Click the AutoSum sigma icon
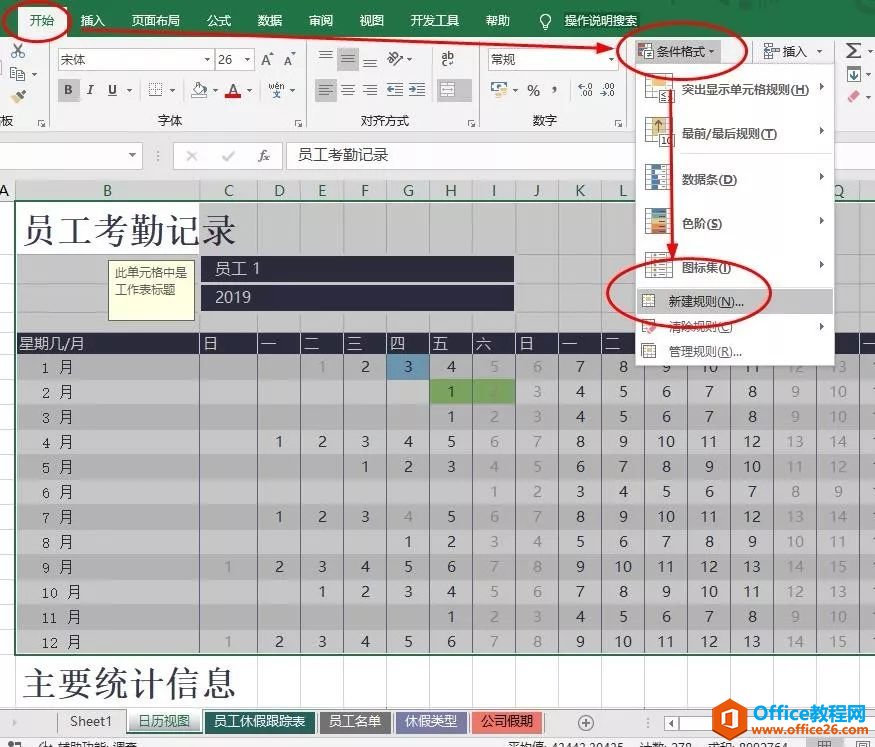Screen dimensions: 875x747 coord(853,51)
